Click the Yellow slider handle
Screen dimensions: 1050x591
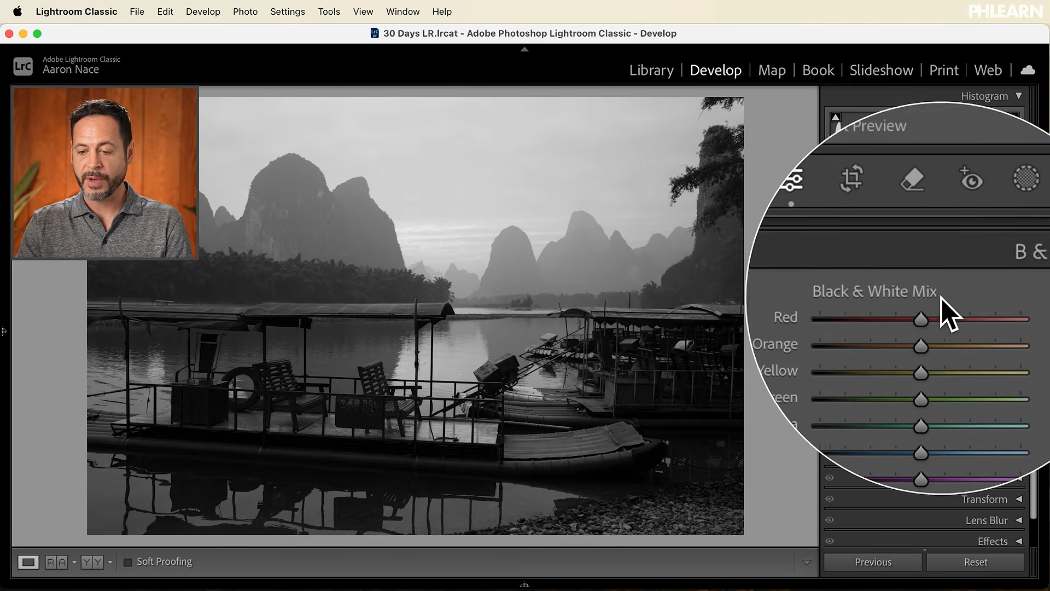pyautogui.click(x=921, y=373)
